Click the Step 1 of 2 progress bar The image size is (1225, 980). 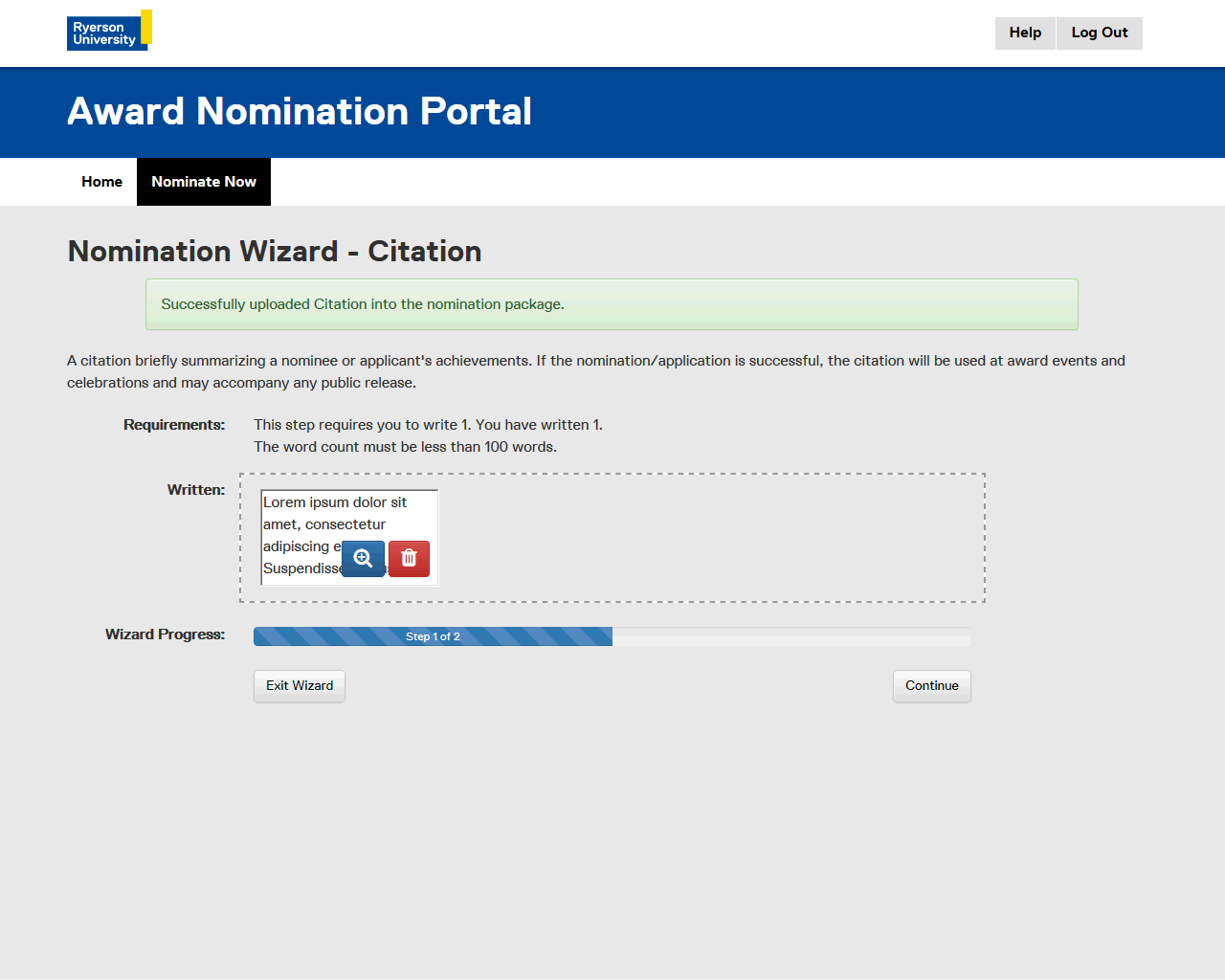[x=433, y=636]
